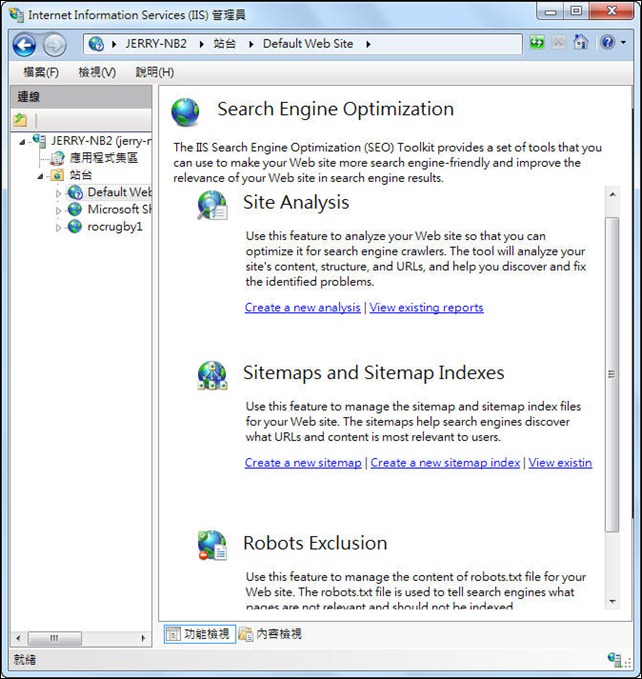Click the truncated View existing sitemaps link

[x=560, y=463]
